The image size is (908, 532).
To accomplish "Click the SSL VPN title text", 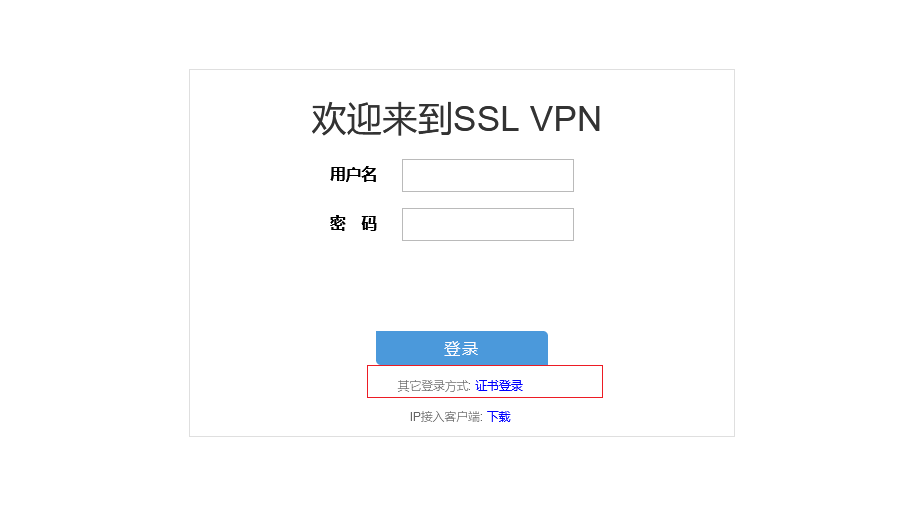I will pyautogui.click(x=527, y=119).
